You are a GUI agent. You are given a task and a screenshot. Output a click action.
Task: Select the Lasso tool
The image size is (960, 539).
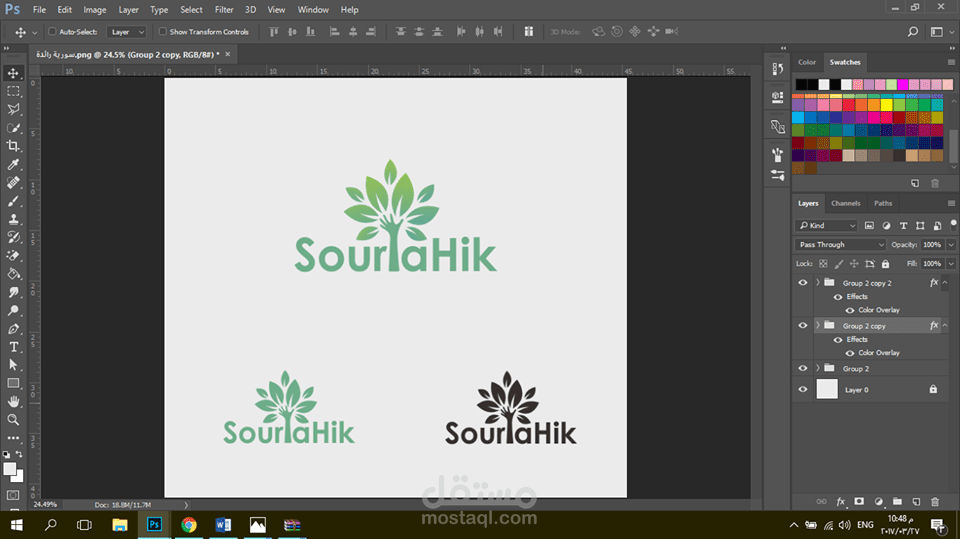[x=13, y=110]
